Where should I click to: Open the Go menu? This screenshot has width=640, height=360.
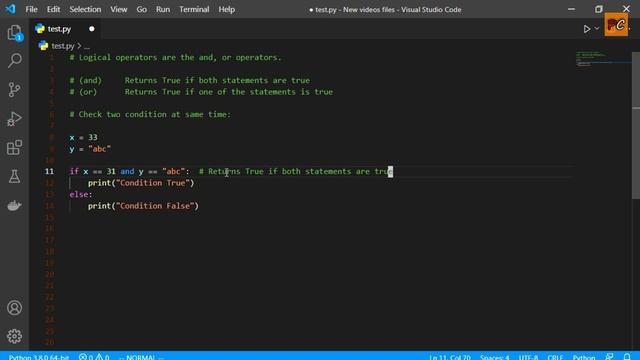(x=141, y=9)
